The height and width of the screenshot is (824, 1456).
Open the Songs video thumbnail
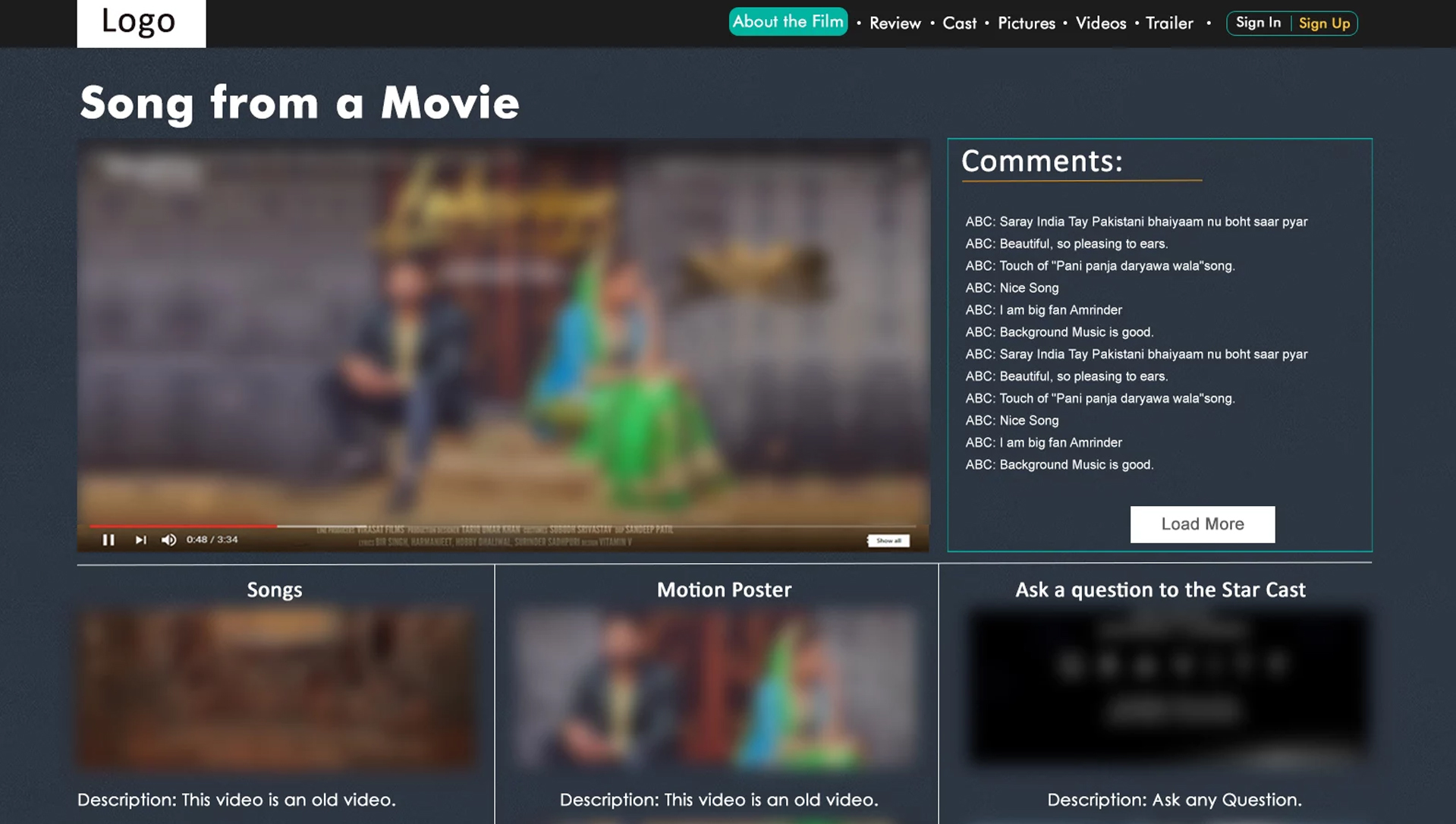coord(276,687)
